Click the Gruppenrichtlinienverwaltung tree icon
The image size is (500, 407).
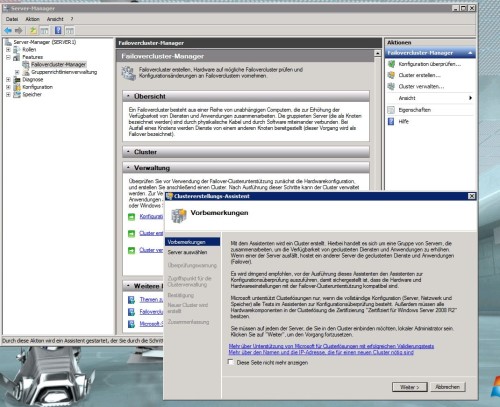click(26, 72)
